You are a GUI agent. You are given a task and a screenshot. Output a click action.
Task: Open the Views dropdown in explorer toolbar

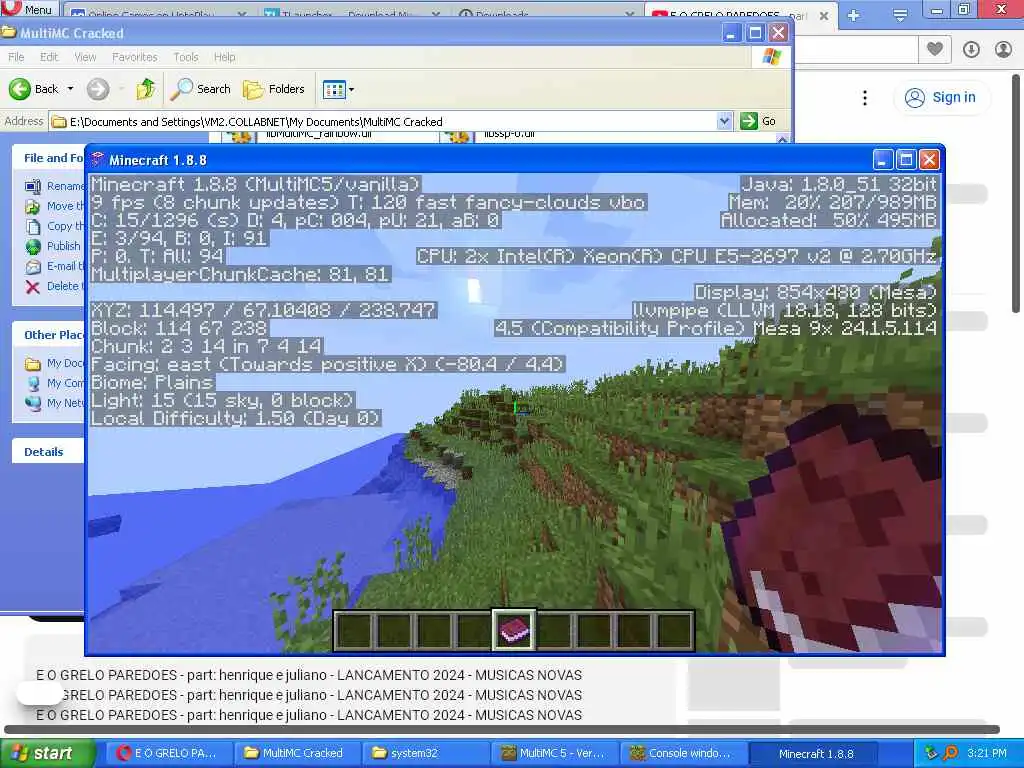tap(338, 89)
